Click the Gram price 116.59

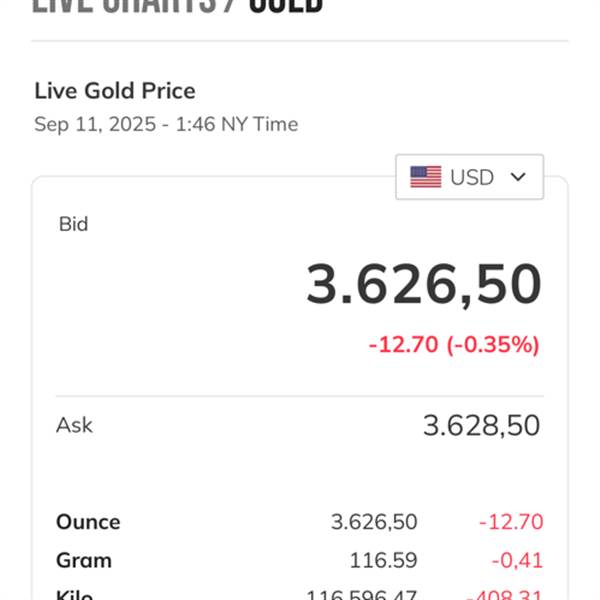coord(383,561)
